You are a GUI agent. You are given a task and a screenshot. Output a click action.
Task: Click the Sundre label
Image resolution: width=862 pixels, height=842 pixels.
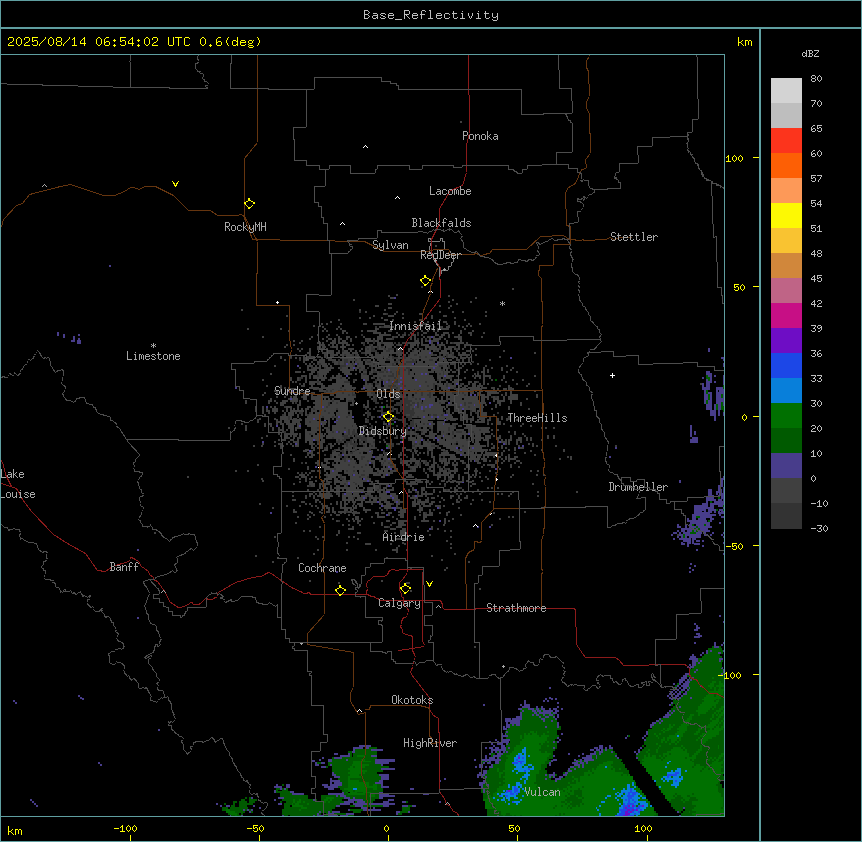coord(292,391)
